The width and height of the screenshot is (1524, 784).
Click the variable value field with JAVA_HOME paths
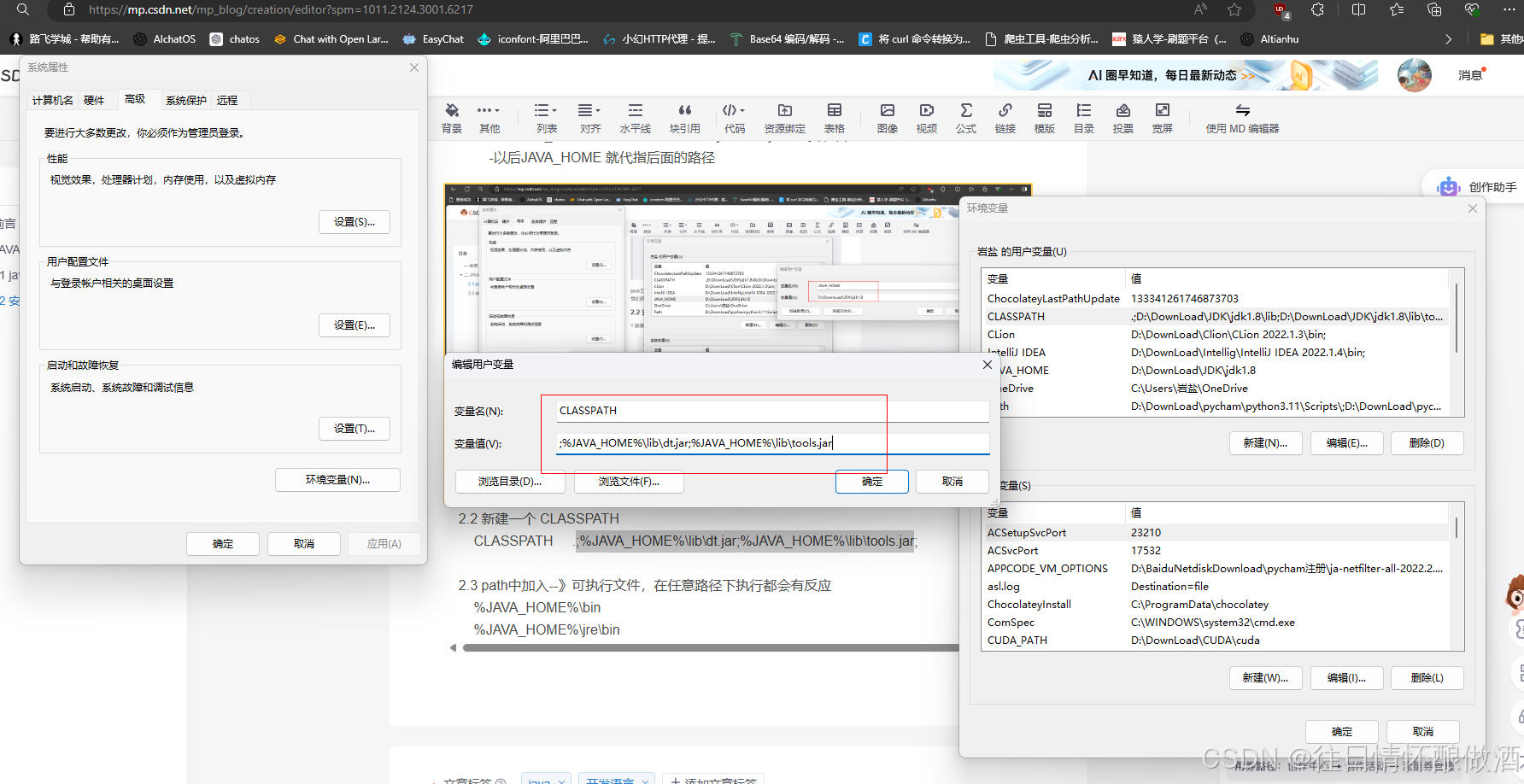point(772,443)
